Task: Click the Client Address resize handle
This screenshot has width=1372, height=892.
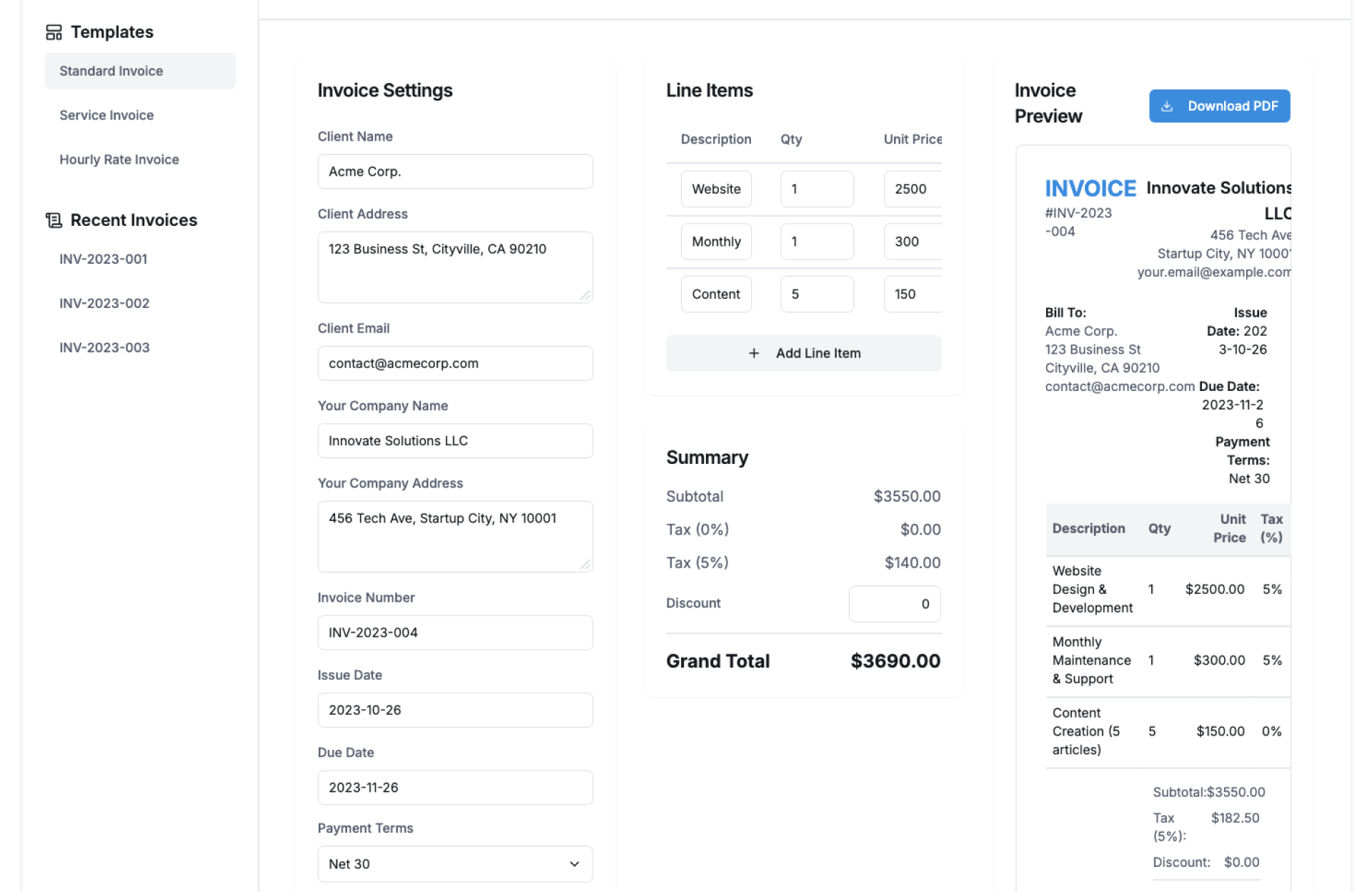Action: tap(585, 295)
